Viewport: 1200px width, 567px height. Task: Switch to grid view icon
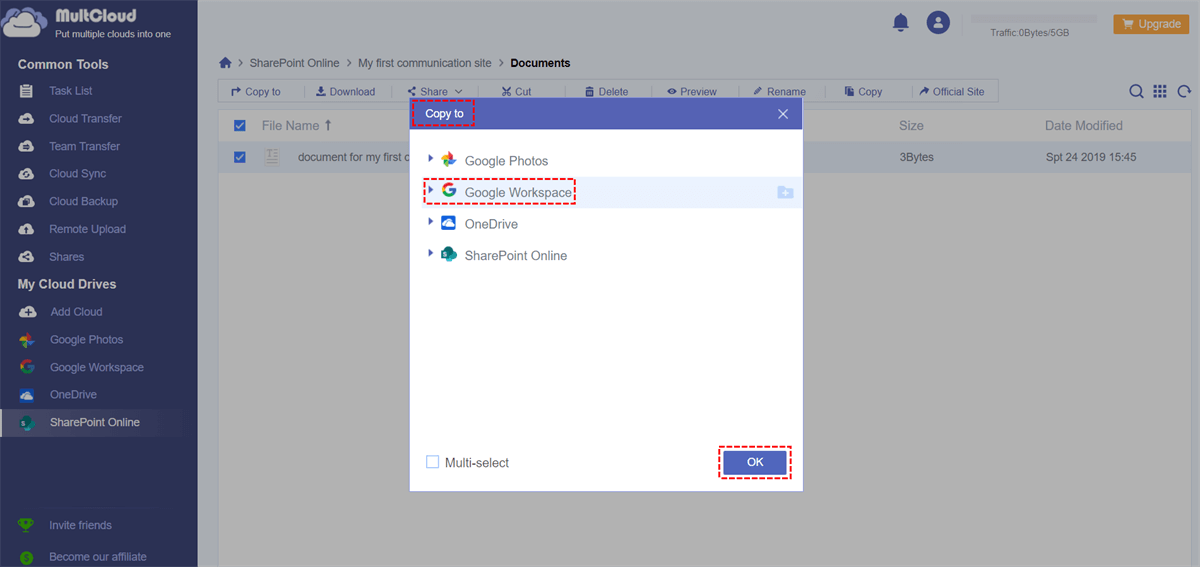[1160, 91]
